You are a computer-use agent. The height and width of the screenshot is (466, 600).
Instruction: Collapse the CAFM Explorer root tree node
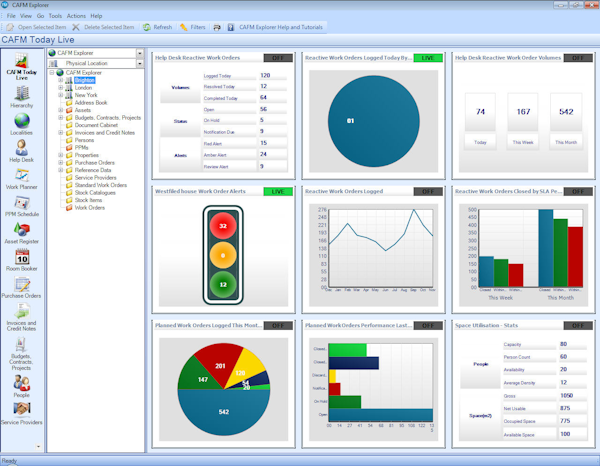(x=52, y=72)
